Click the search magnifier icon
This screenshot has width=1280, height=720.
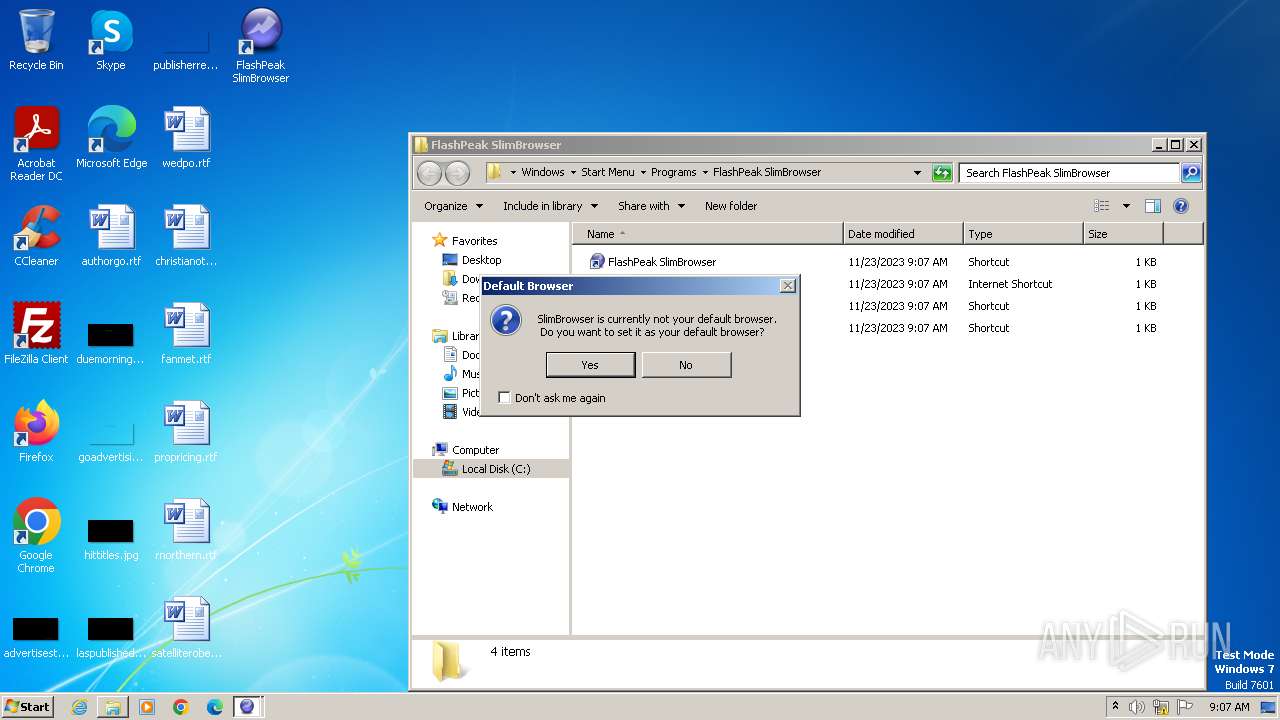(x=1190, y=173)
